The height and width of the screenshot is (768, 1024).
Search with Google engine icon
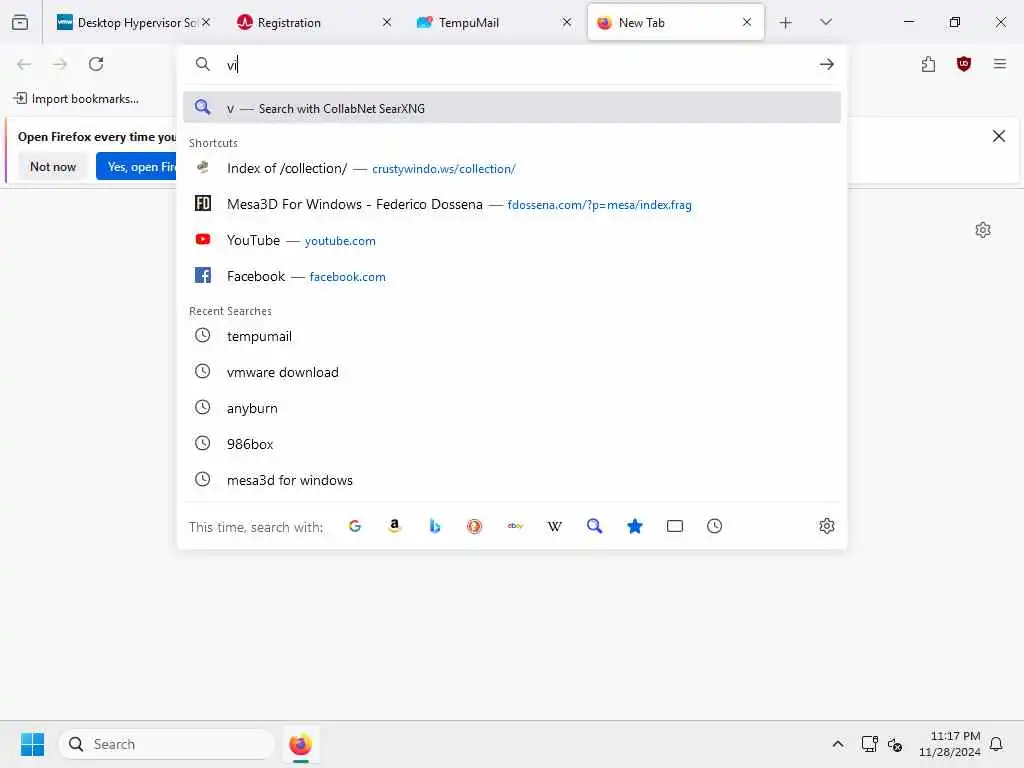pos(355,526)
